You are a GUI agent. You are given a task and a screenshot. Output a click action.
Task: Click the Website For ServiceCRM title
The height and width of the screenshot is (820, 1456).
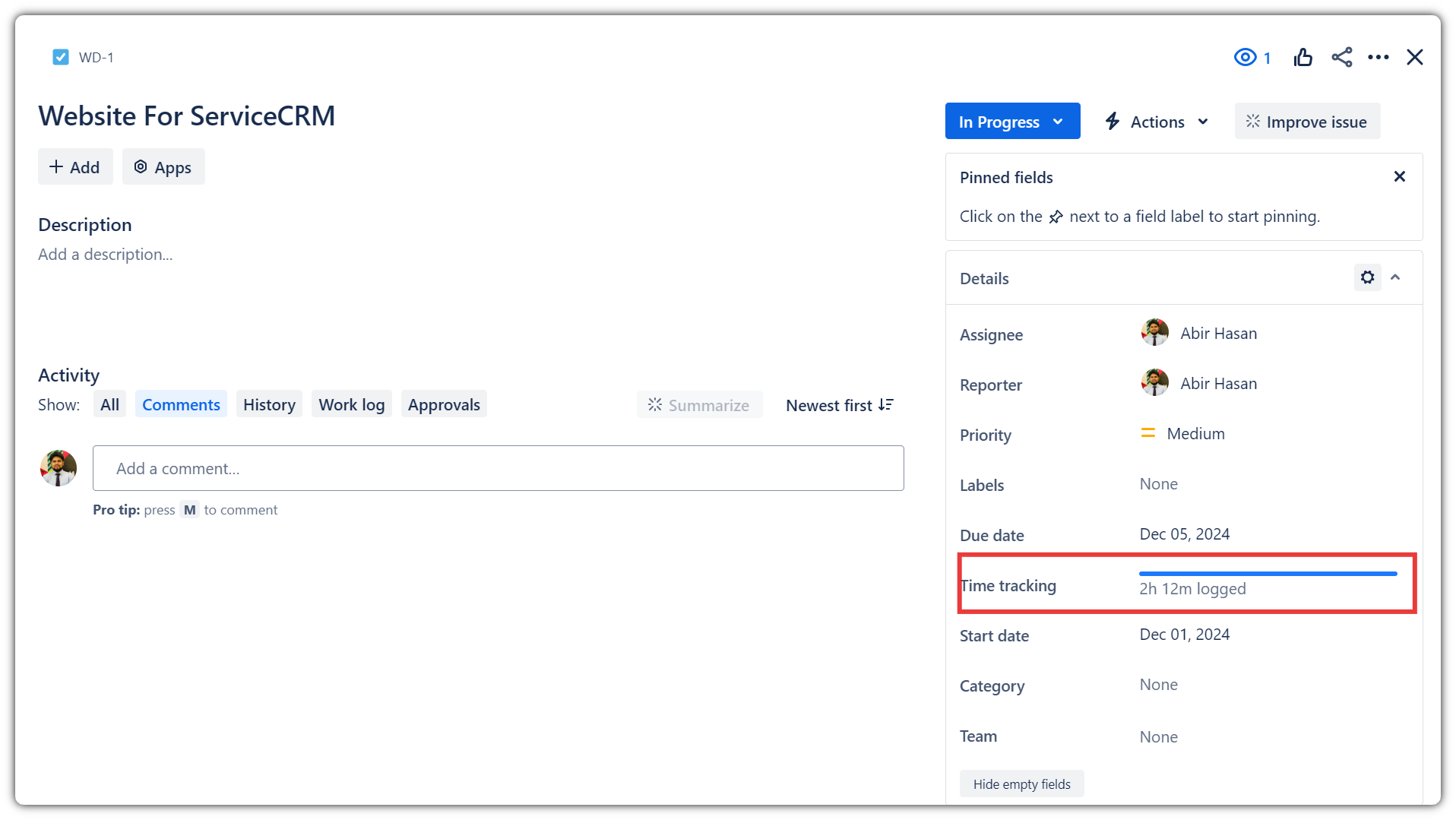[x=187, y=116]
